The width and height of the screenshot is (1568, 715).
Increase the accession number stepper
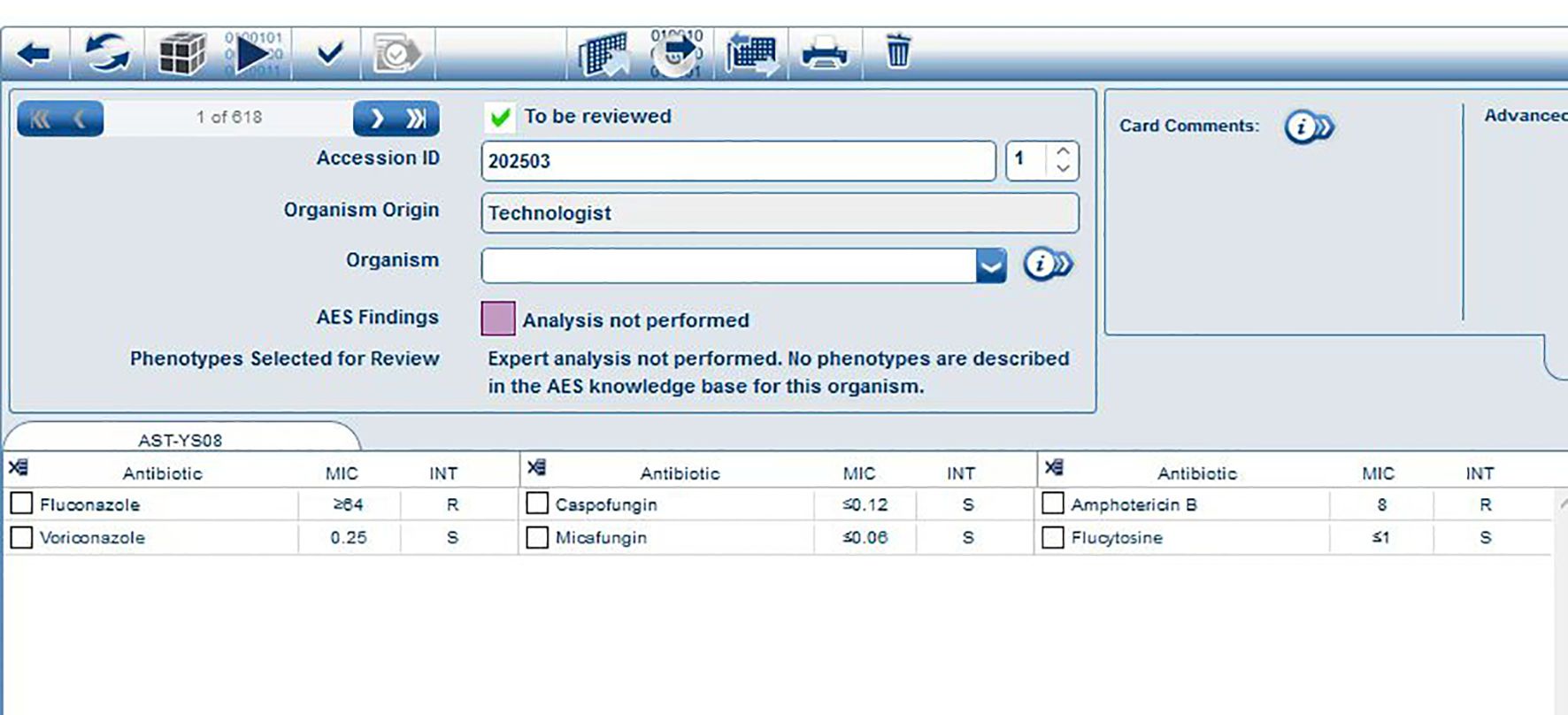pos(1063,151)
